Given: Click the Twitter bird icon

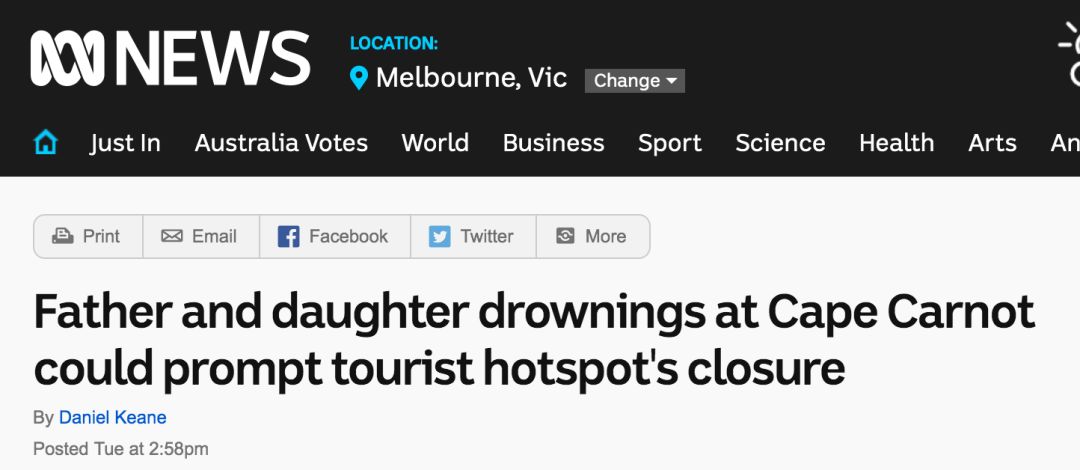Looking at the screenshot, I should (439, 236).
